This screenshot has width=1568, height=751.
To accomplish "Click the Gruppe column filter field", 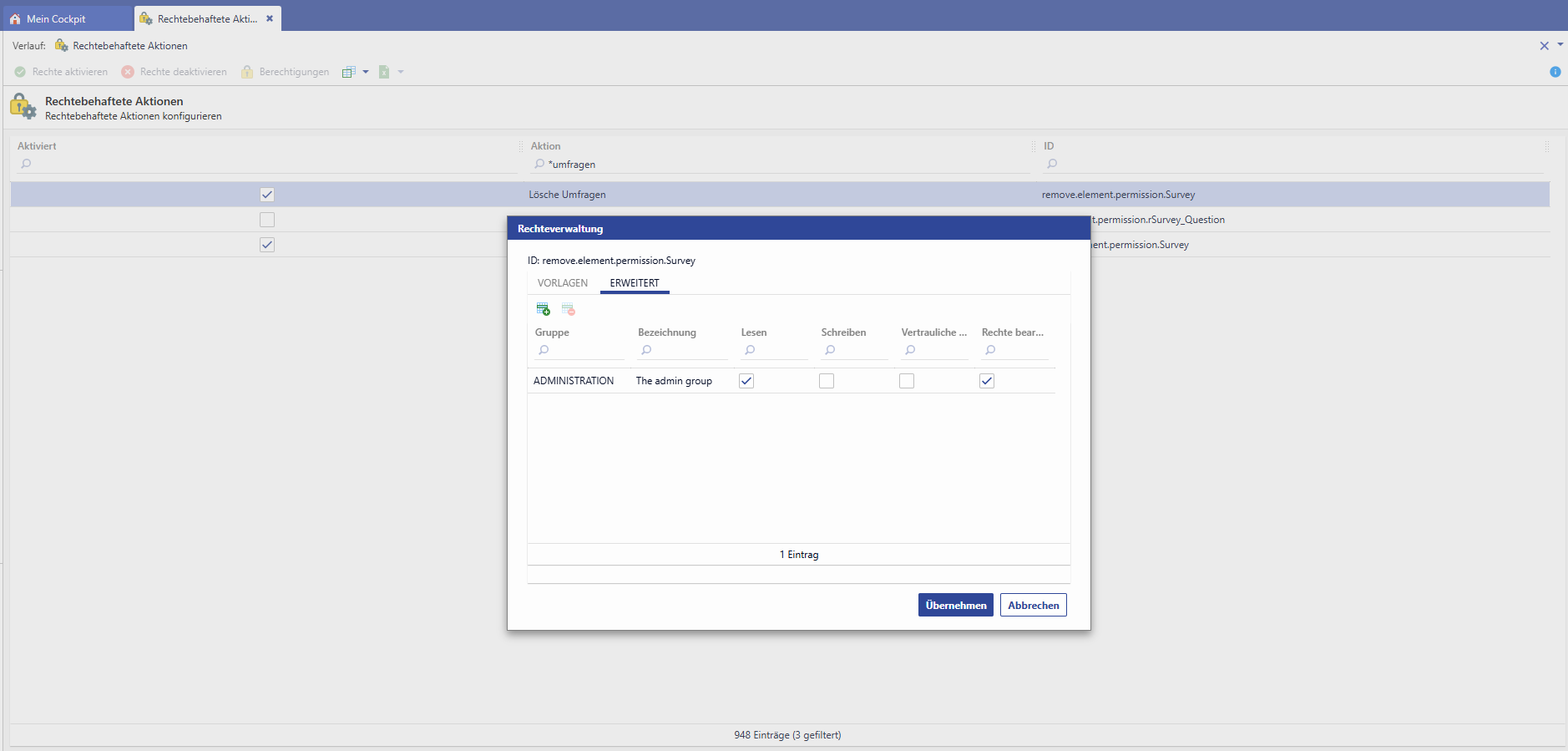I will coord(584,350).
